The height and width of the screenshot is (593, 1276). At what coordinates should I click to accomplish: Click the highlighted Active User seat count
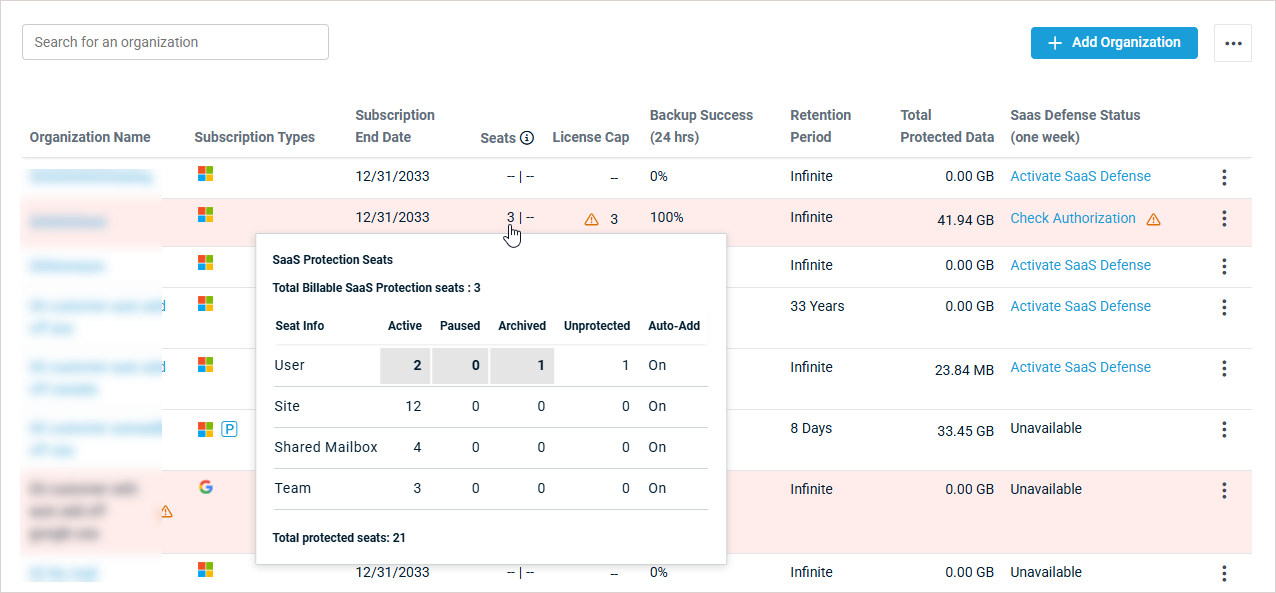(x=405, y=366)
